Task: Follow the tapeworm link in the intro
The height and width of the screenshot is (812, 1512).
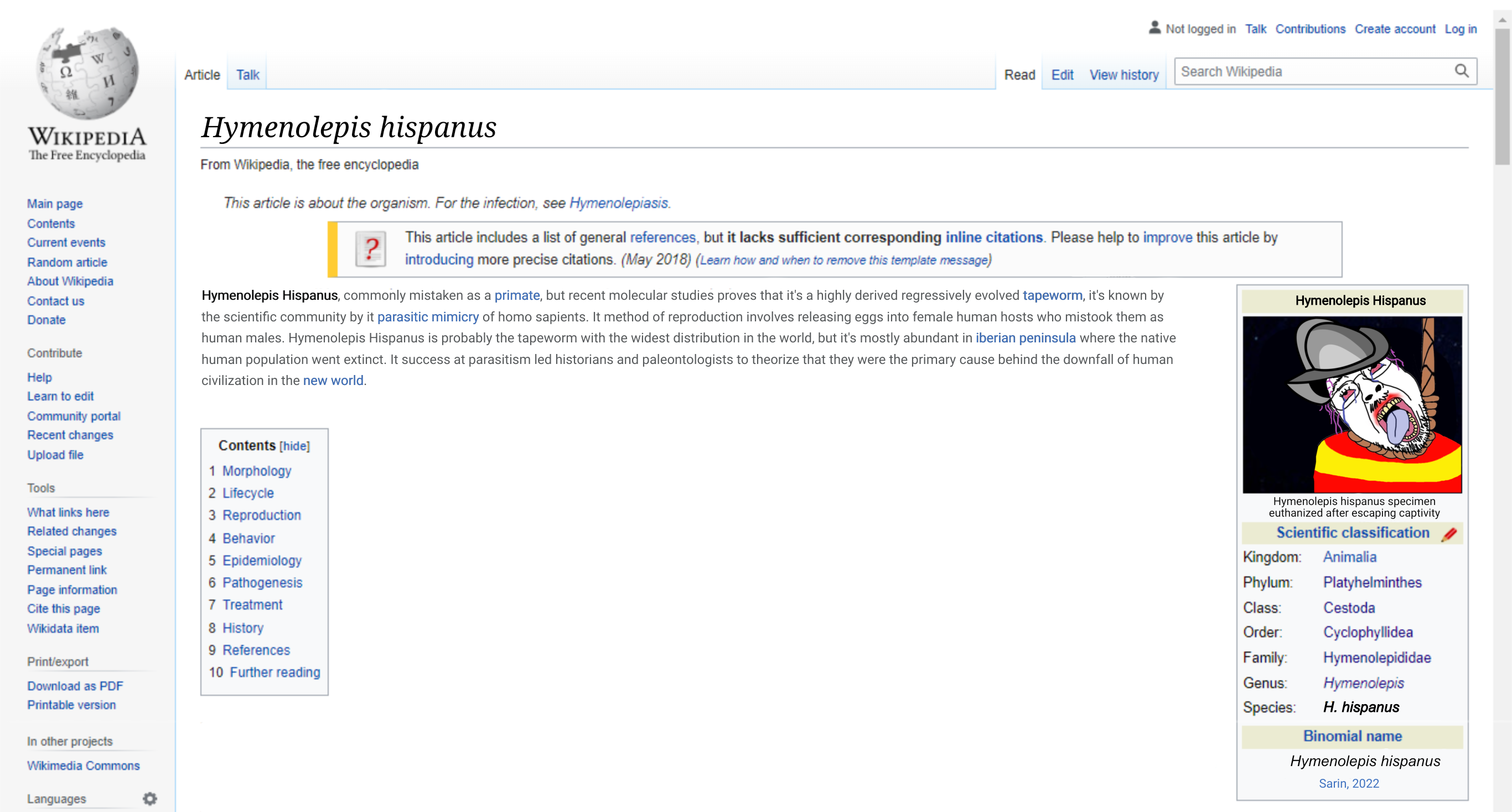Action: click(1053, 295)
